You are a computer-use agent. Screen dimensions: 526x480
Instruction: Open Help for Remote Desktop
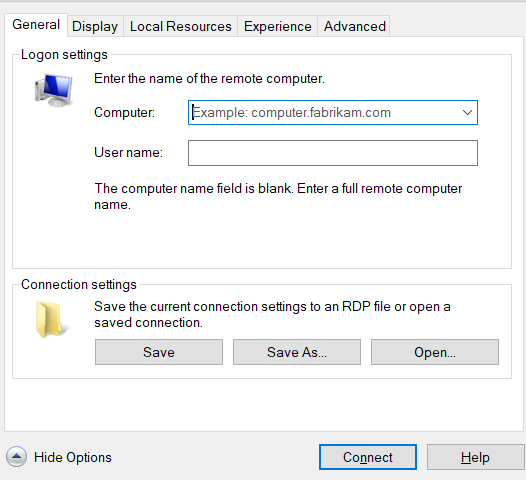click(475, 457)
